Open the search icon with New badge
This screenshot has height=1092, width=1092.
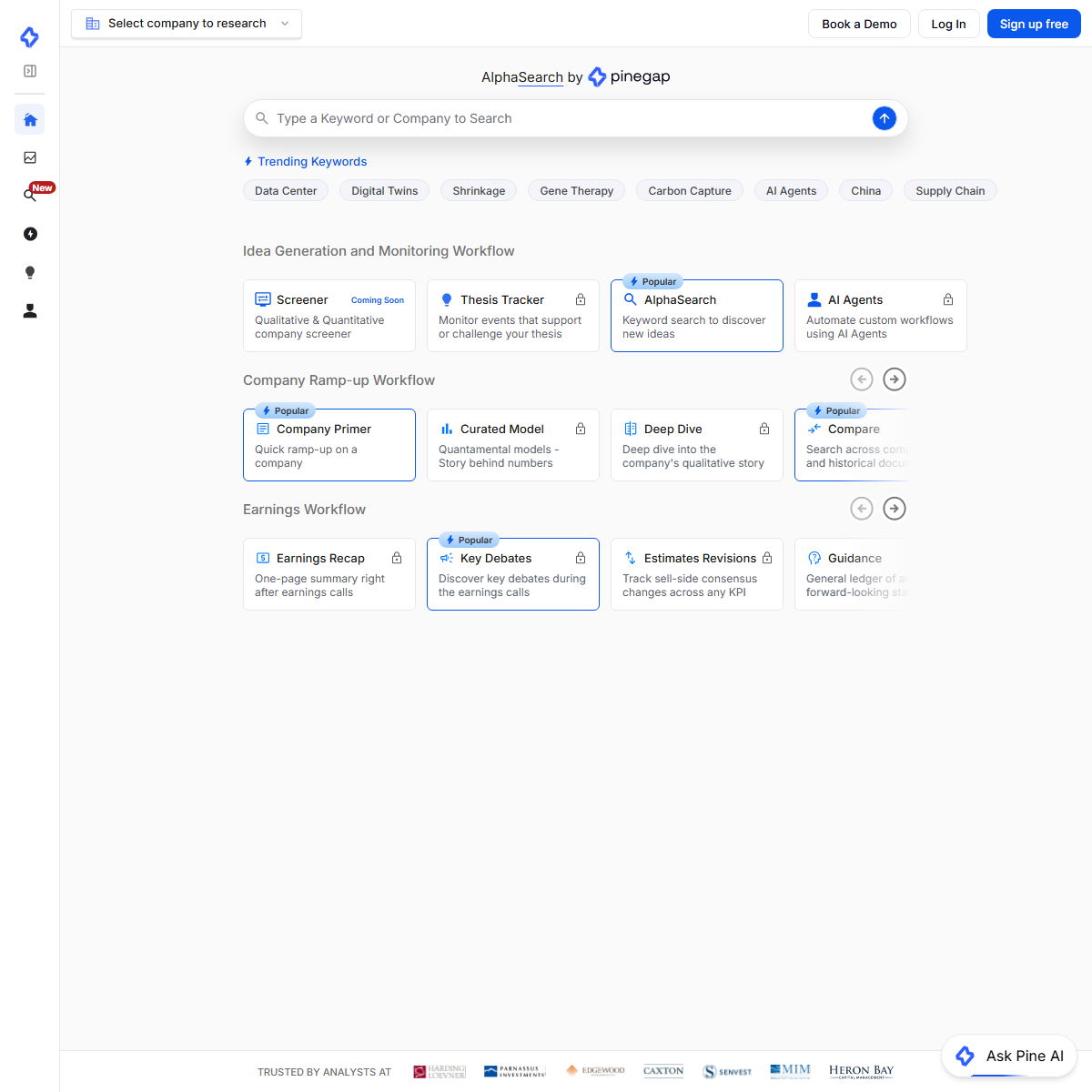click(x=30, y=195)
